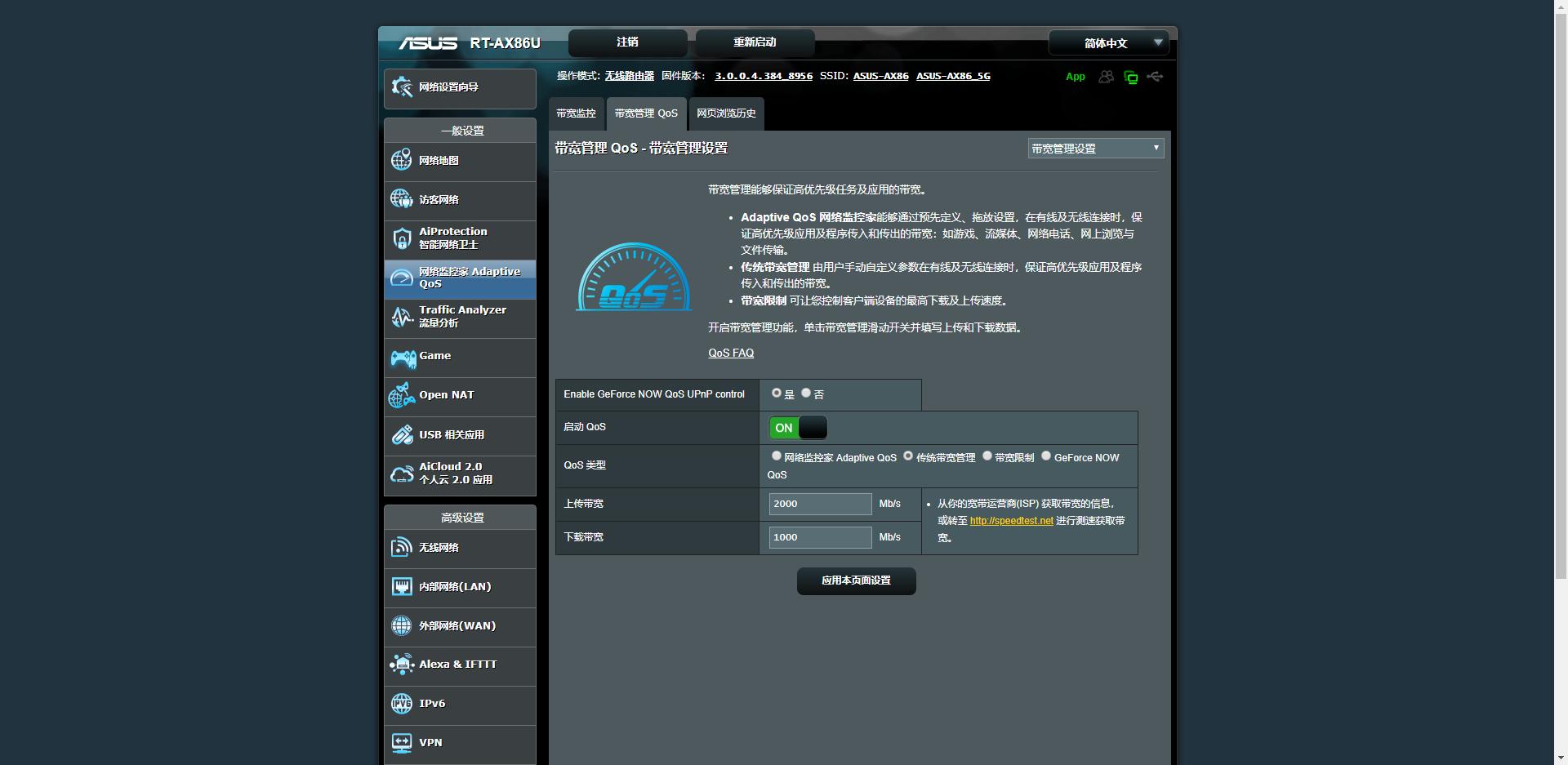Choose 否 for GeForce NOW QoS UPnP control
The height and width of the screenshot is (765, 1568).
pos(806,393)
